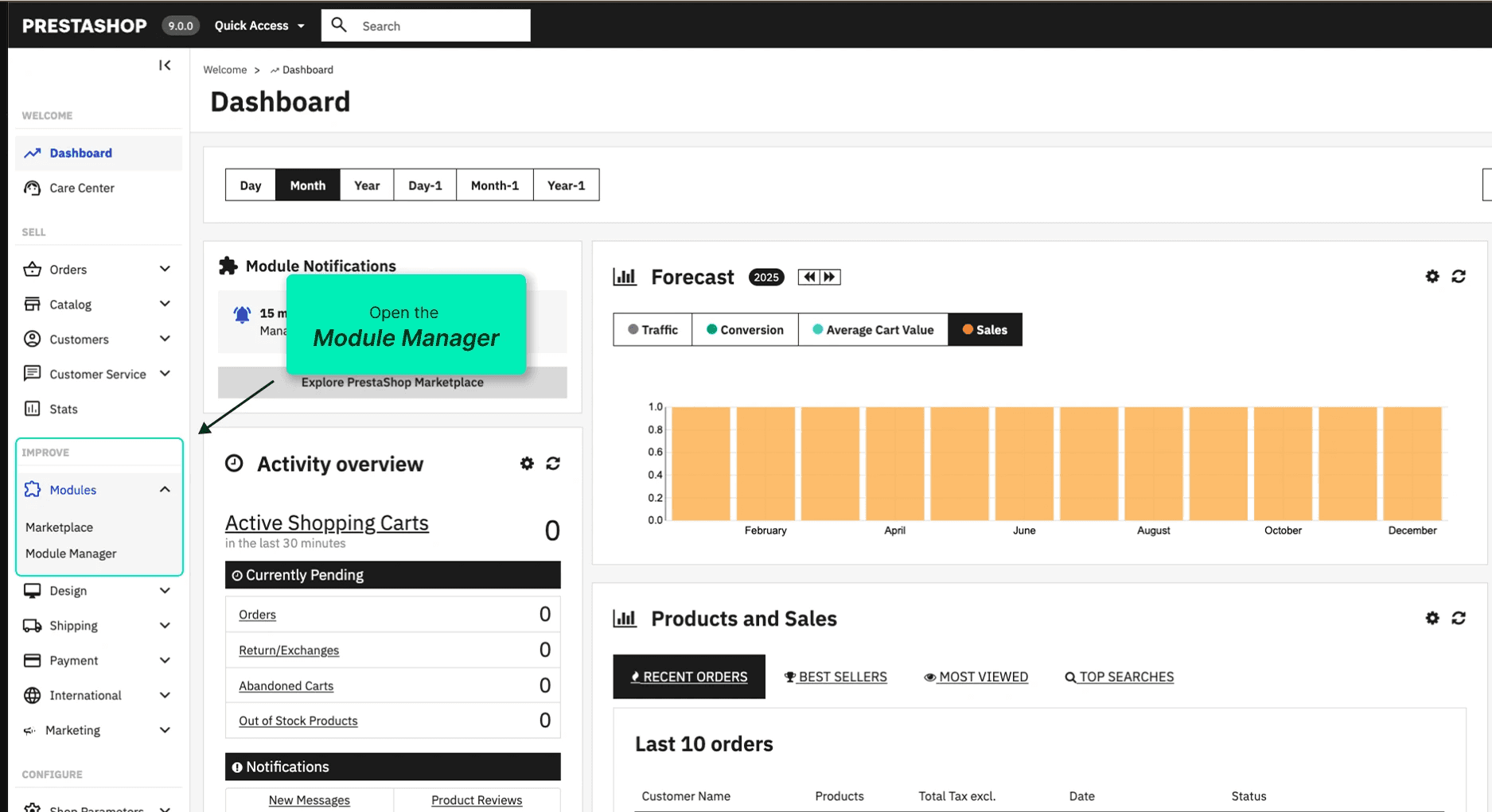Click Explore PrestaShop Marketplace button

(392, 383)
